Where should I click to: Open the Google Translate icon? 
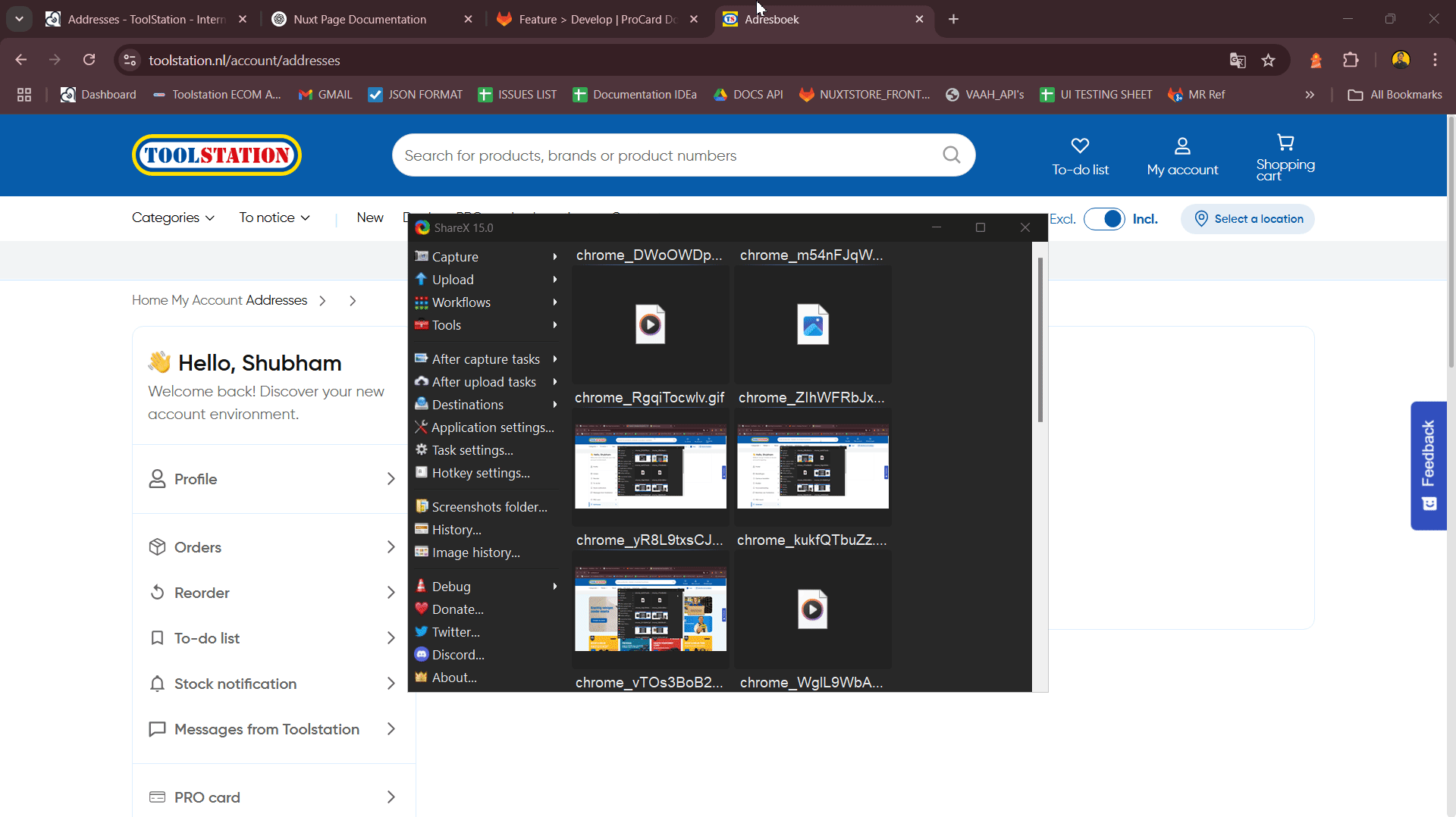click(1238, 61)
